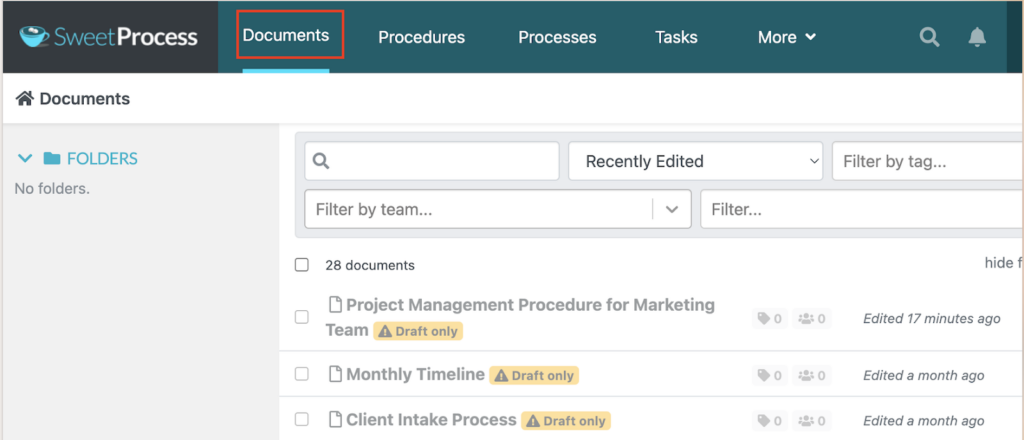Collapse the Folders section chevron
The width and height of the screenshot is (1024, 440).
click(25, 158)
